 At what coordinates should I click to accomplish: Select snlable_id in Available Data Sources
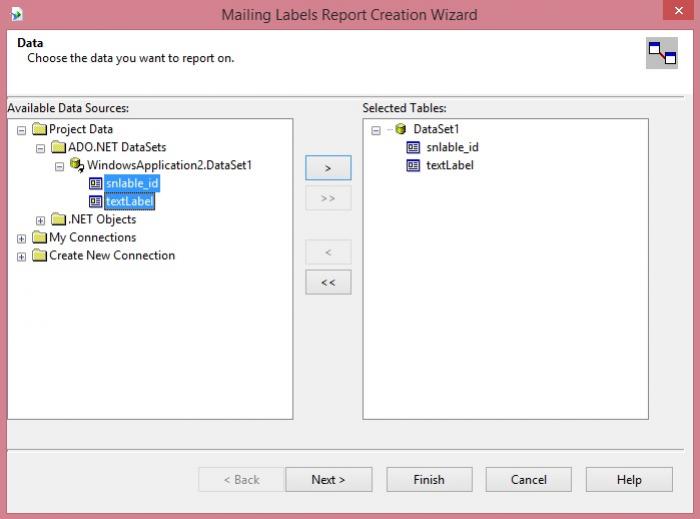(x=132, y=183)
